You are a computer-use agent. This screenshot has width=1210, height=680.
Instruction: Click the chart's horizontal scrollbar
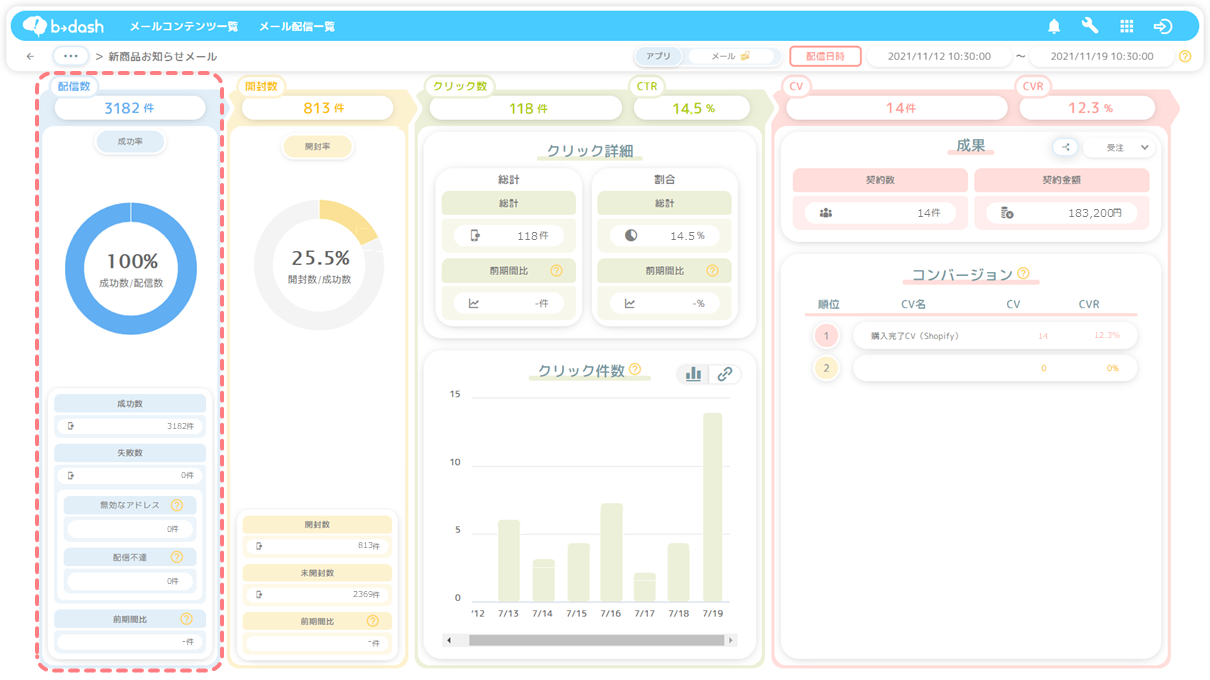[590, 640]
